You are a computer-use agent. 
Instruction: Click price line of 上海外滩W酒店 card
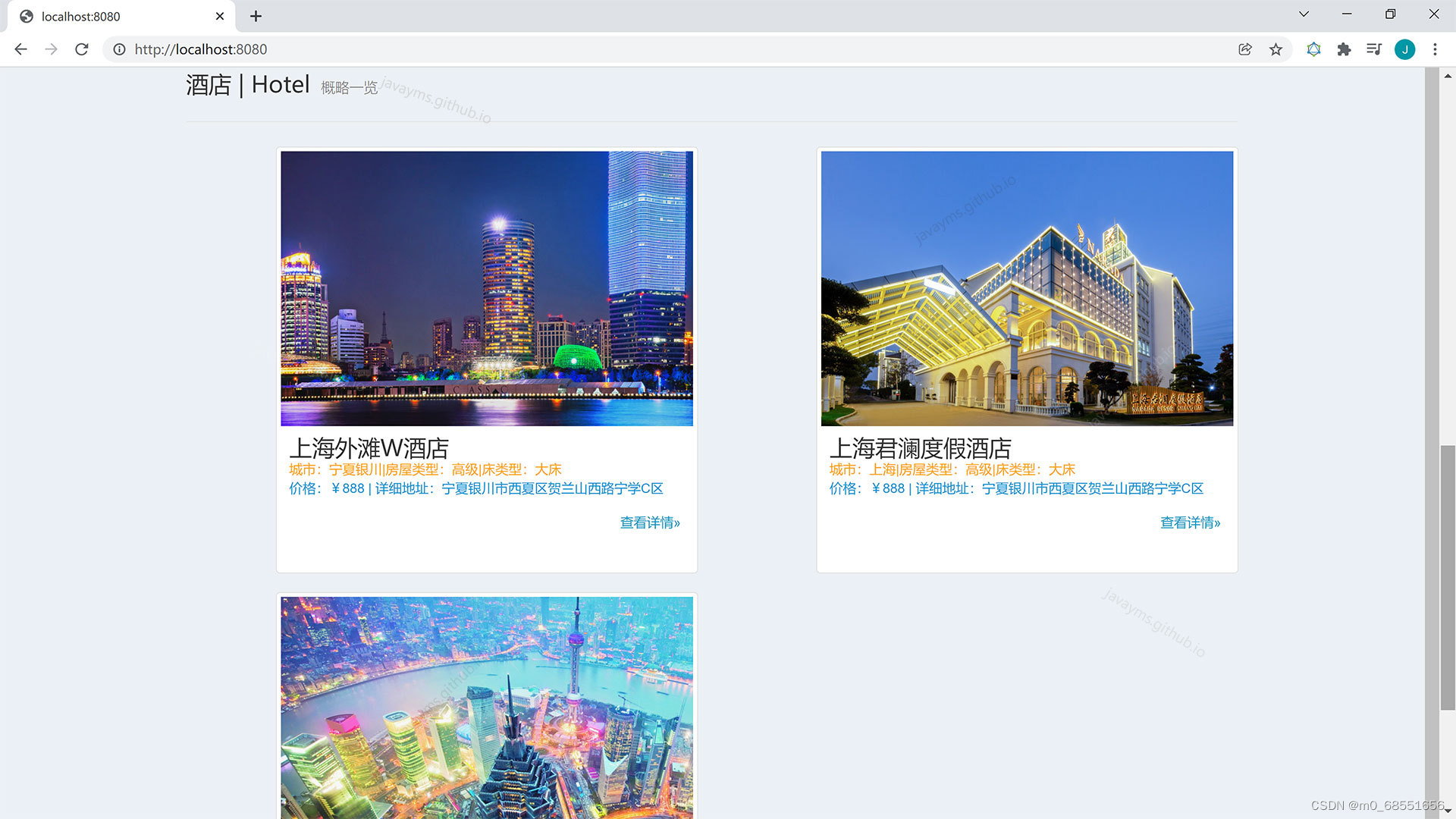coord(476,488)
